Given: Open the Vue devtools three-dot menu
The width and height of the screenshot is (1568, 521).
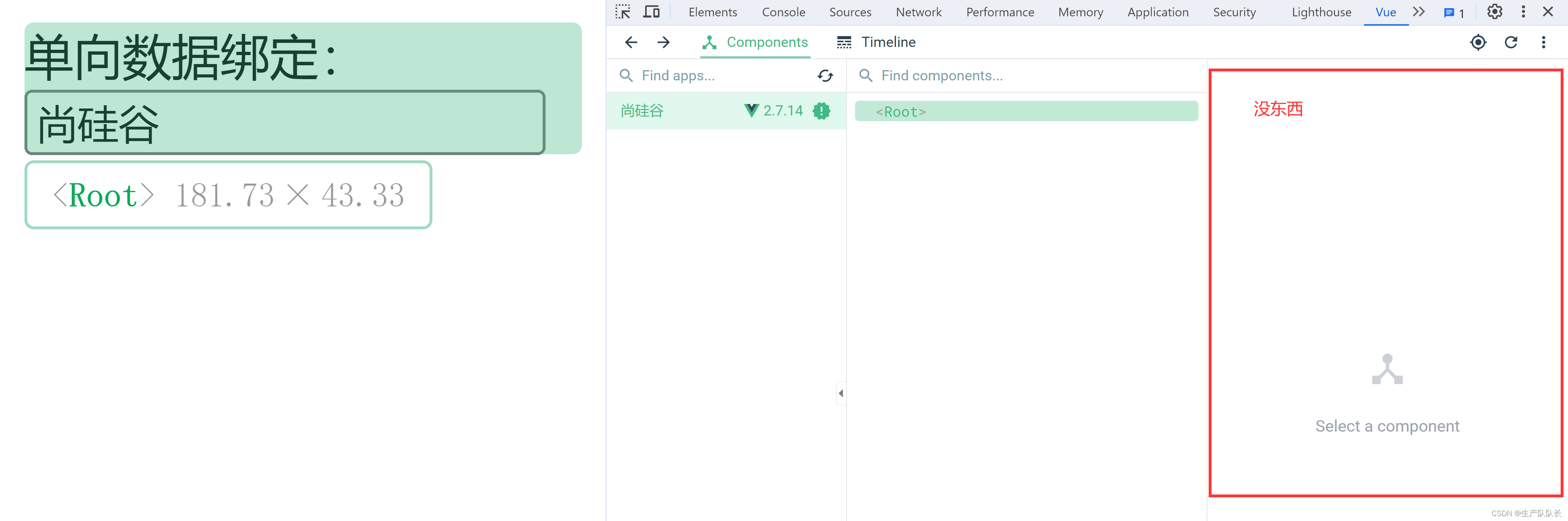Looking at the screenshot, I should tap(1543, 42).
